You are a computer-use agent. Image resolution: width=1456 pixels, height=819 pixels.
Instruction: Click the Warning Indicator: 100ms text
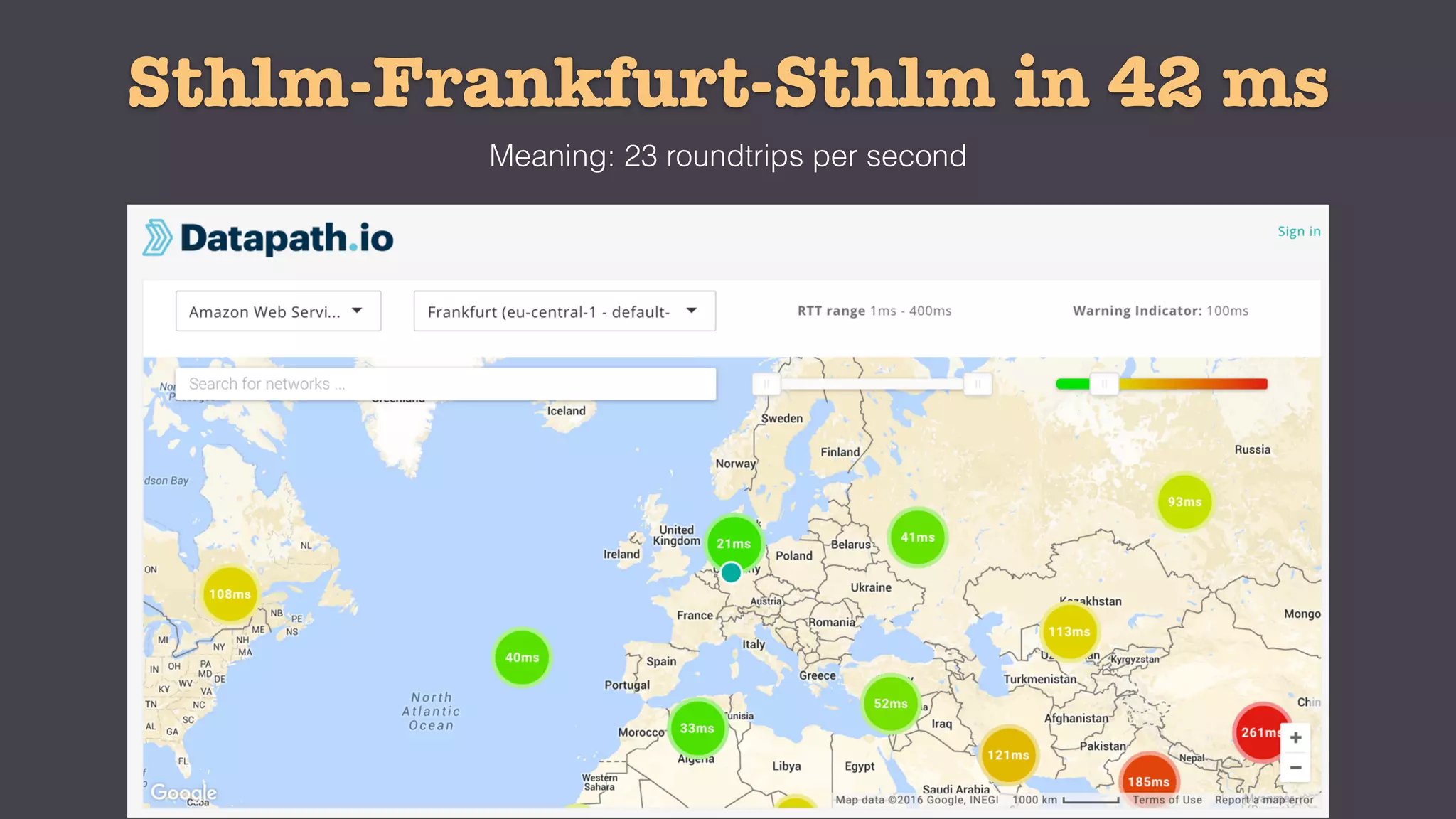pos(1161,311)
